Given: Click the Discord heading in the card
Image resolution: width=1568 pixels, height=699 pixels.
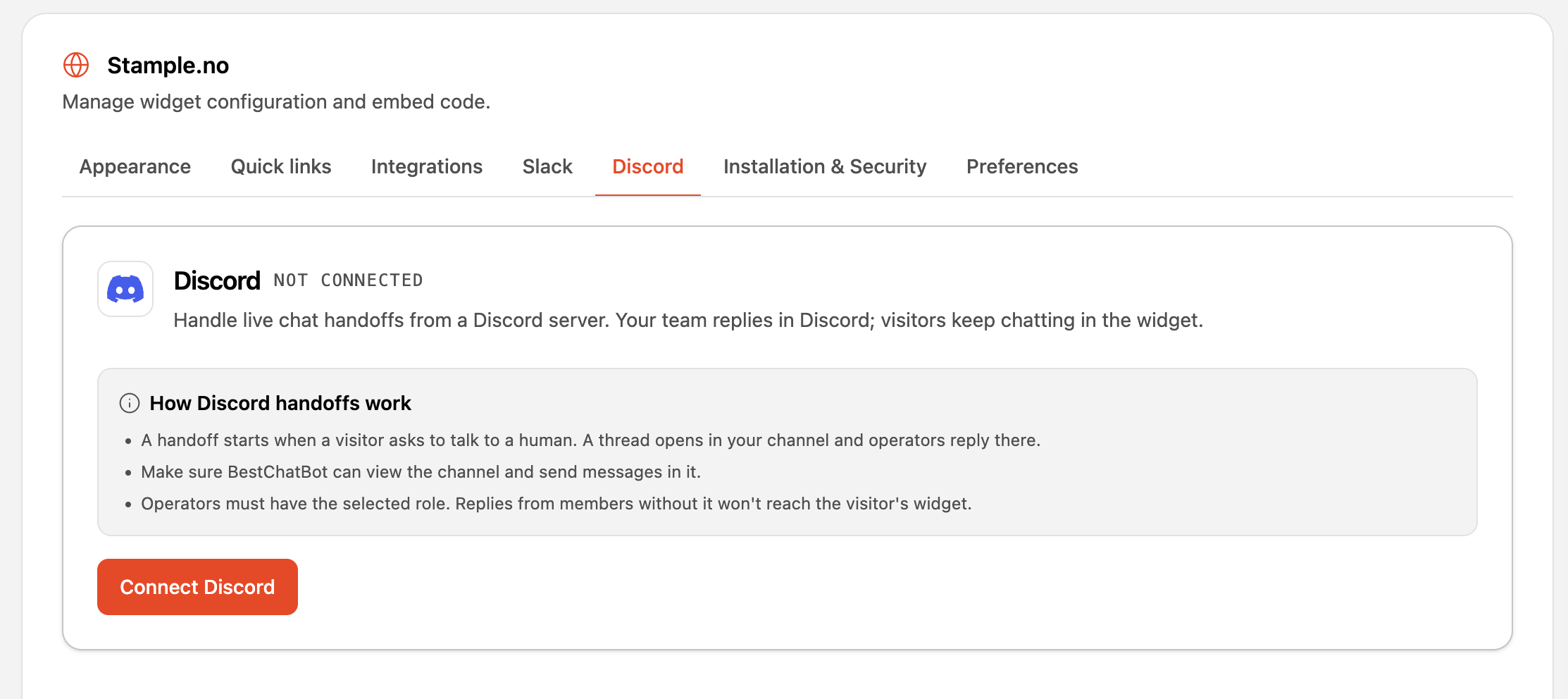Looking at the screenshot, I should (x=217, y=280).
